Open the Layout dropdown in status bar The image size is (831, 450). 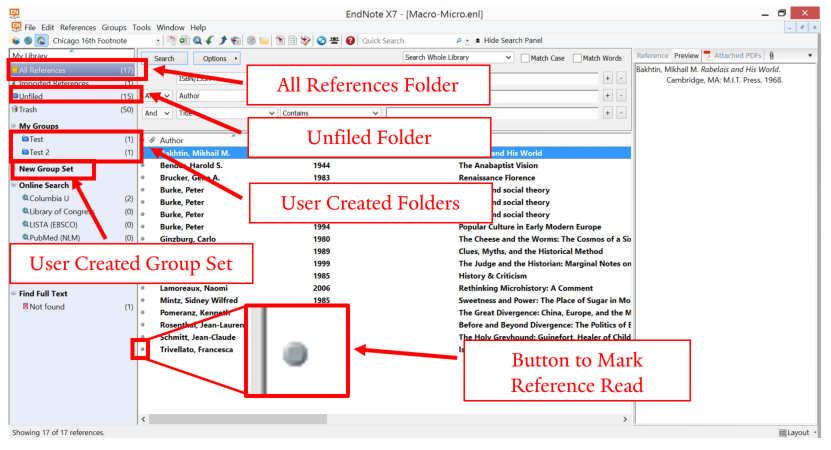798,433
